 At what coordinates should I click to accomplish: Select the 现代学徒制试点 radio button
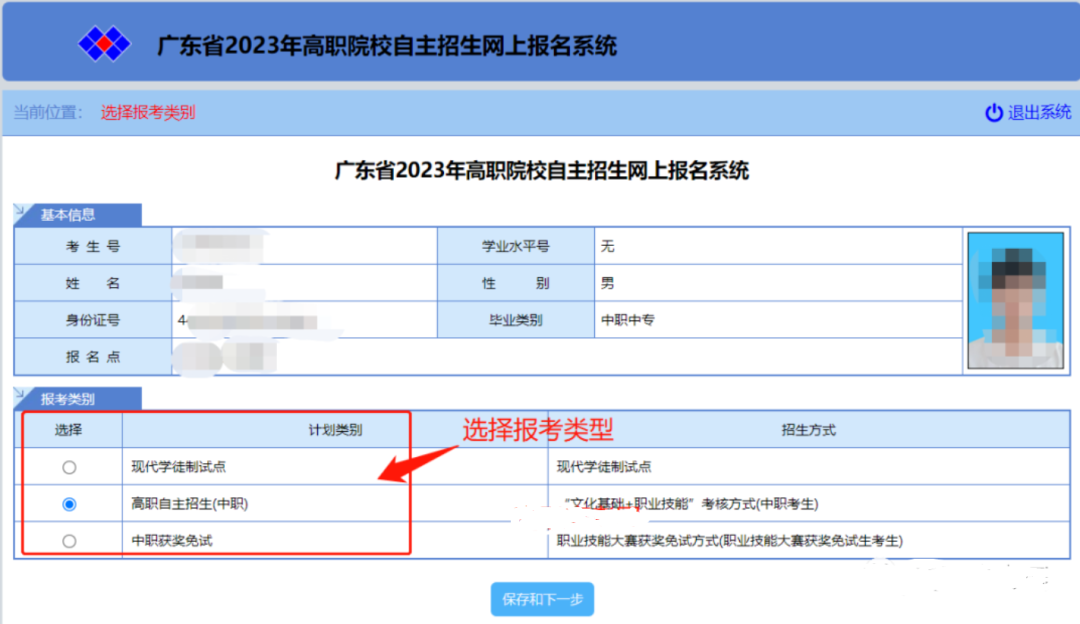(x=68, y=466)
